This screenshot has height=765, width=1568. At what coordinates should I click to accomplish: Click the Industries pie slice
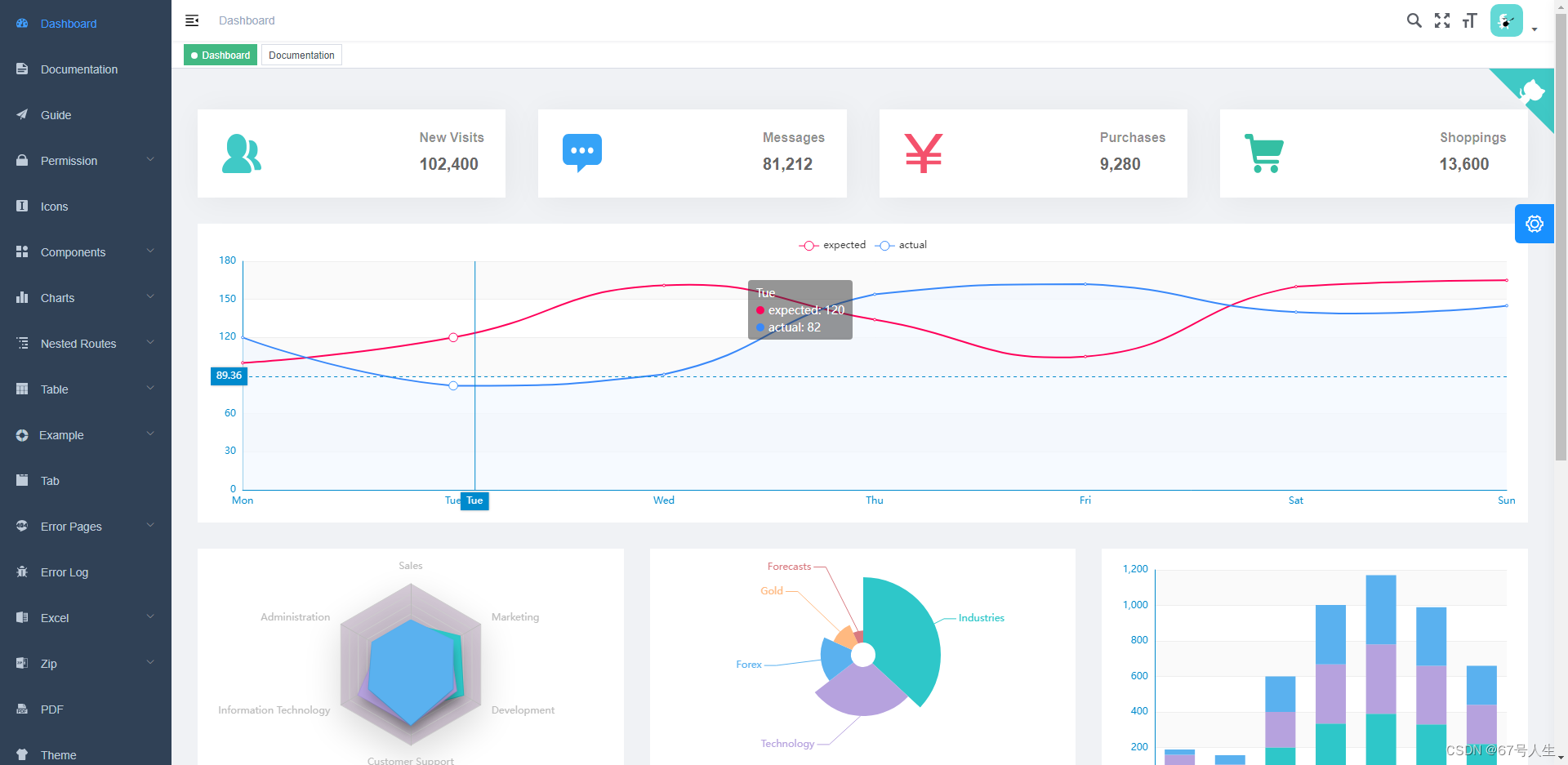click(x=906, y=637)
